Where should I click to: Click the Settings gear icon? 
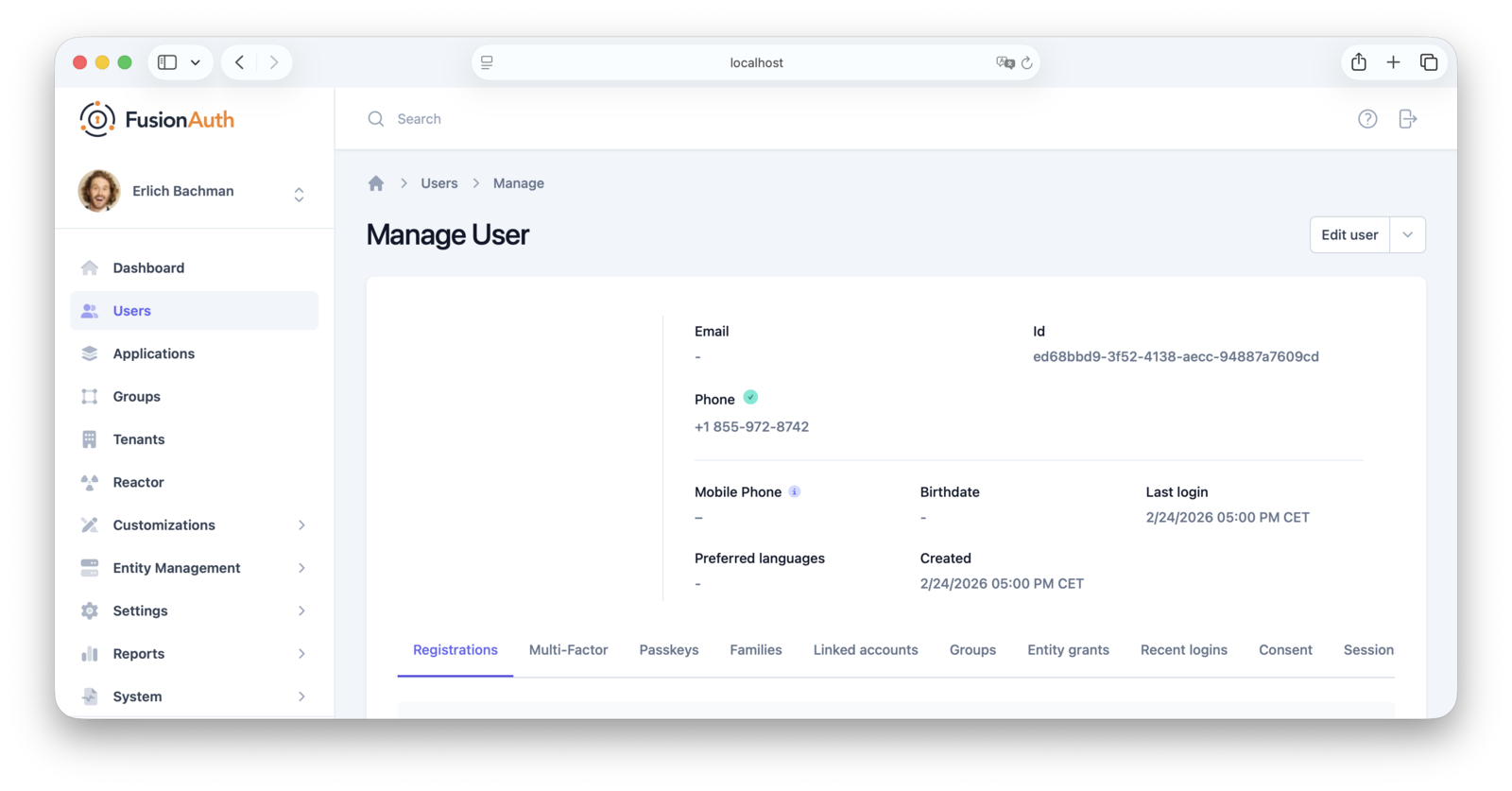[x=90, y=610]
